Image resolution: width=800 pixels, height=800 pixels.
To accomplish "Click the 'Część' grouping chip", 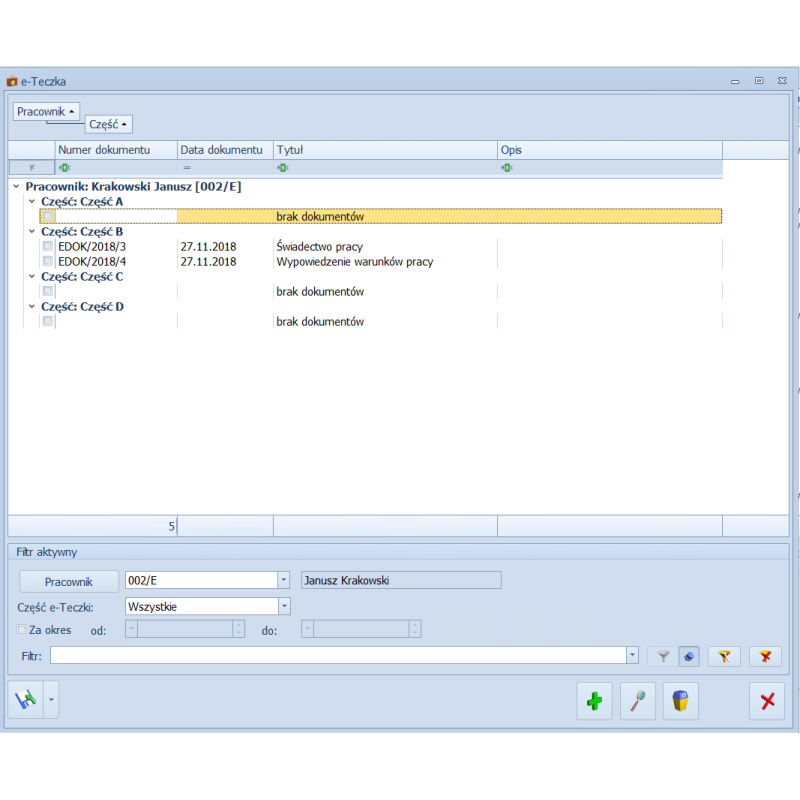I will 108,125.
